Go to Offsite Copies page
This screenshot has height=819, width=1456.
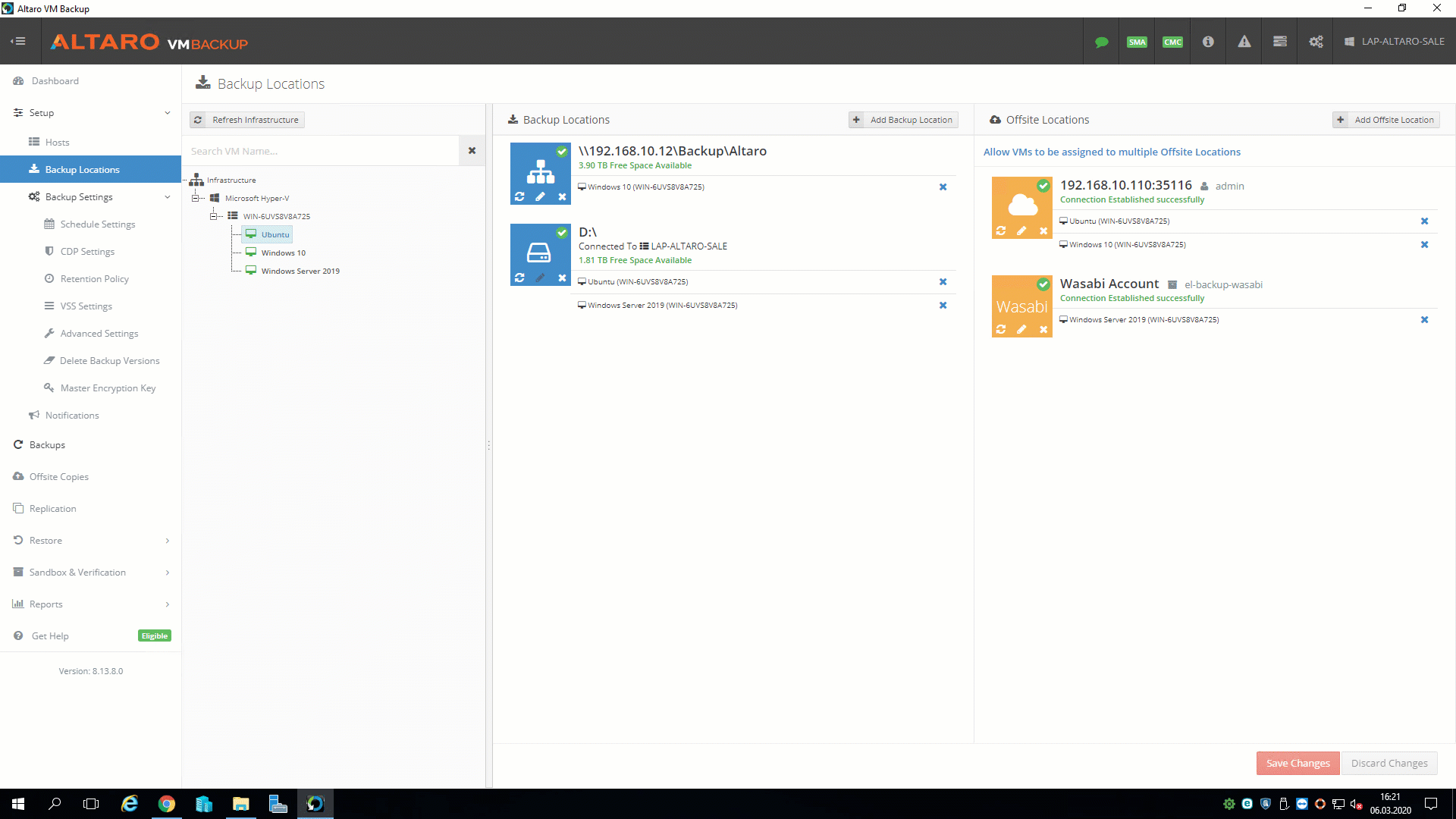[x=58, y=477]
